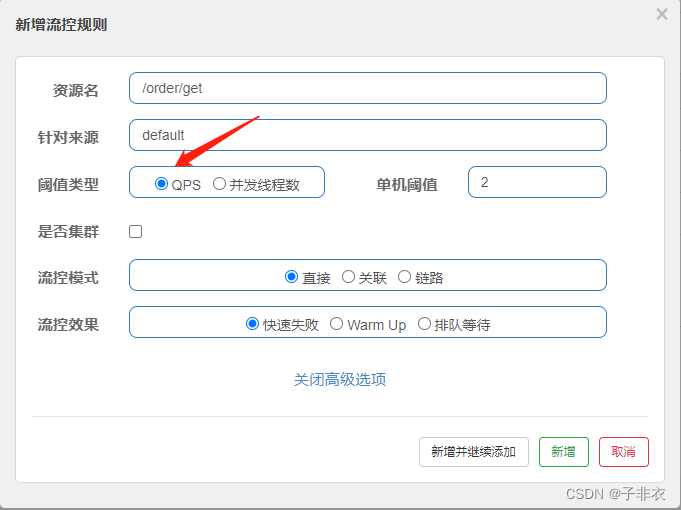Click the green 新增 button
The height and width of the screenshot is (510, 681).
564,452
